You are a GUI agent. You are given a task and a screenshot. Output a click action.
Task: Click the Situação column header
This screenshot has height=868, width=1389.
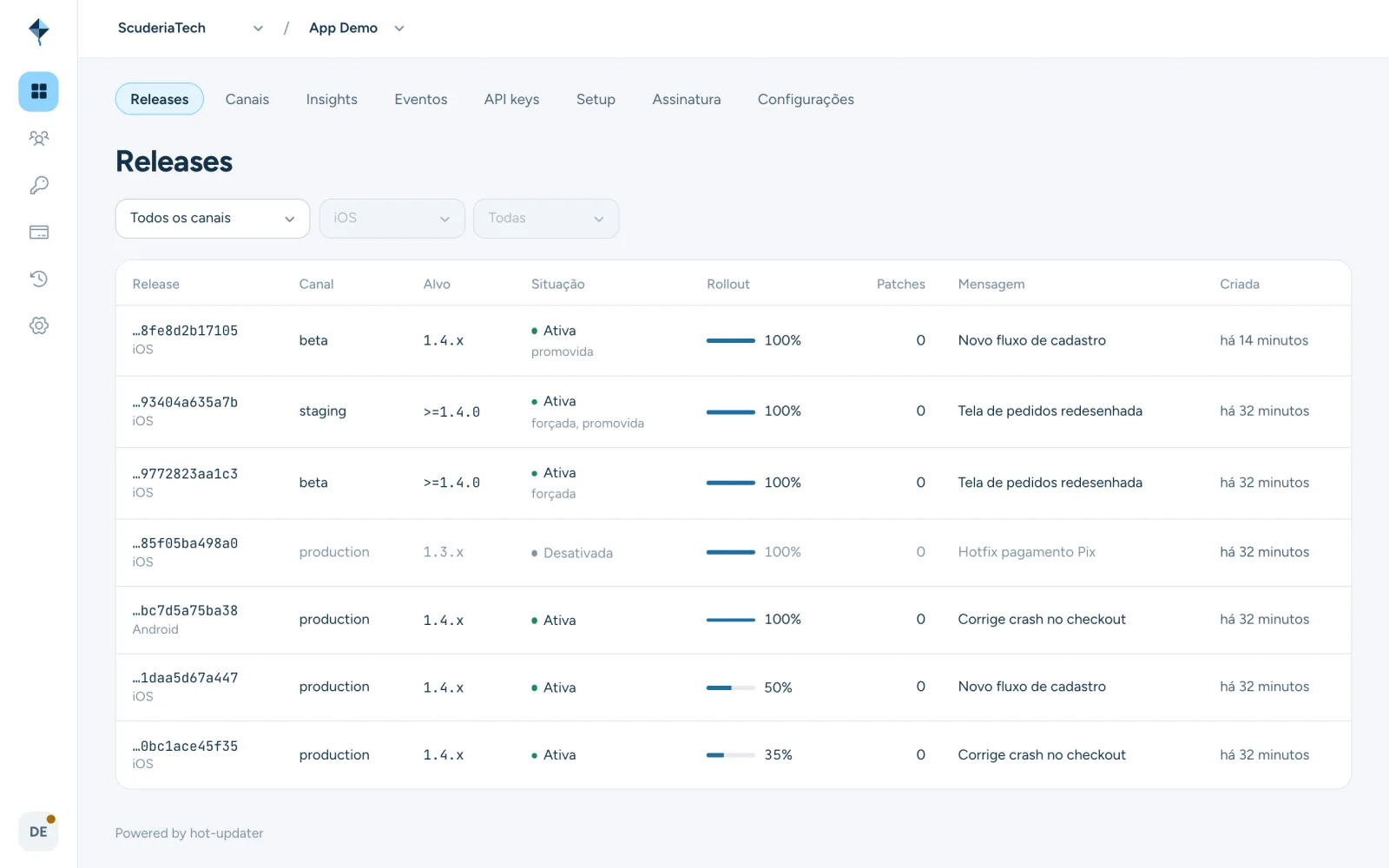[x=558, y=284]
